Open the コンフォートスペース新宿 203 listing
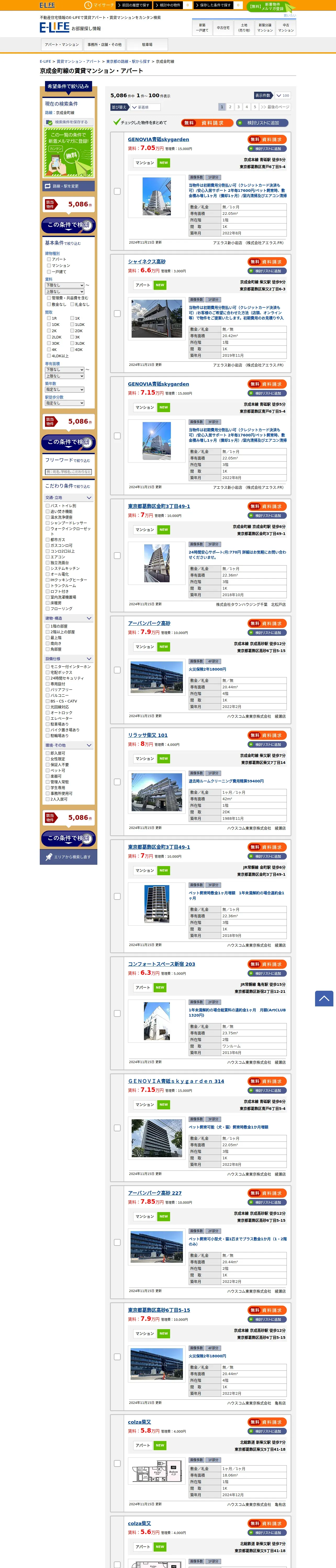 [x=162, y=964]
